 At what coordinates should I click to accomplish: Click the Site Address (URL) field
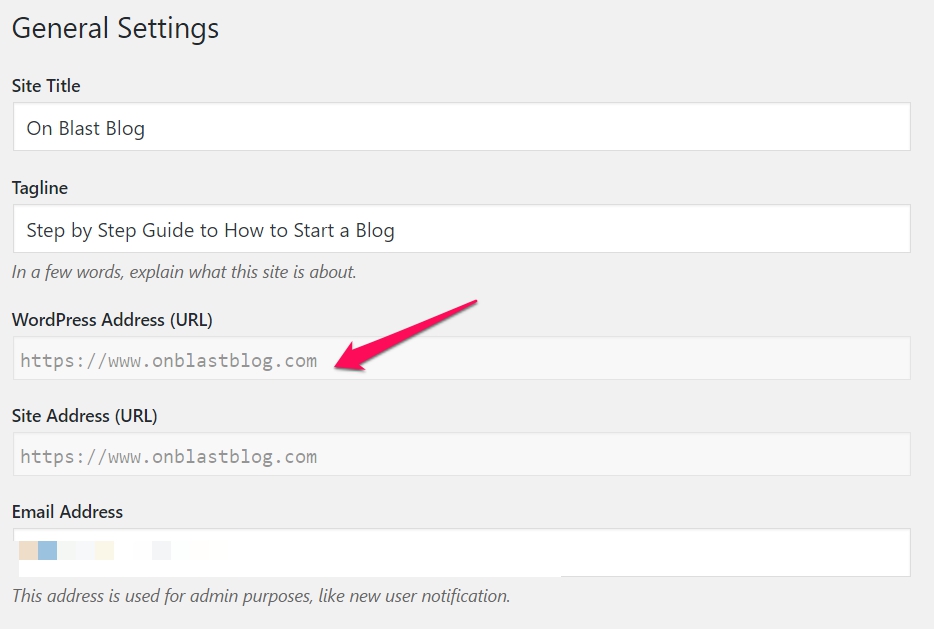tap(462, 454)
